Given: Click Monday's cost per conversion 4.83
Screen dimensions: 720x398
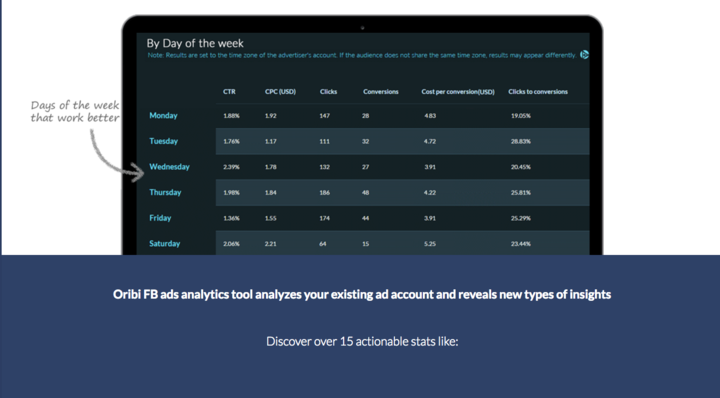Looking at the screenshot, I should coord(430,116).
